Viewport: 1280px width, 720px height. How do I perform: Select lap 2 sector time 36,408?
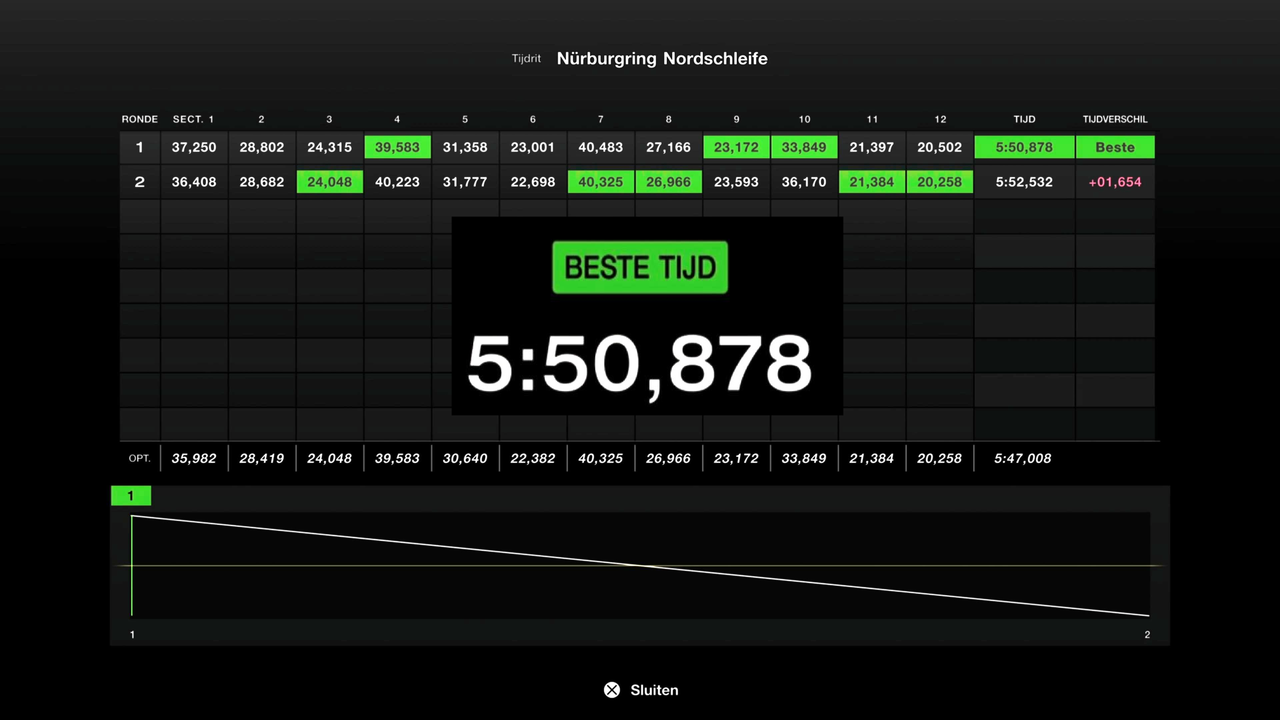(x=194, y=182)
